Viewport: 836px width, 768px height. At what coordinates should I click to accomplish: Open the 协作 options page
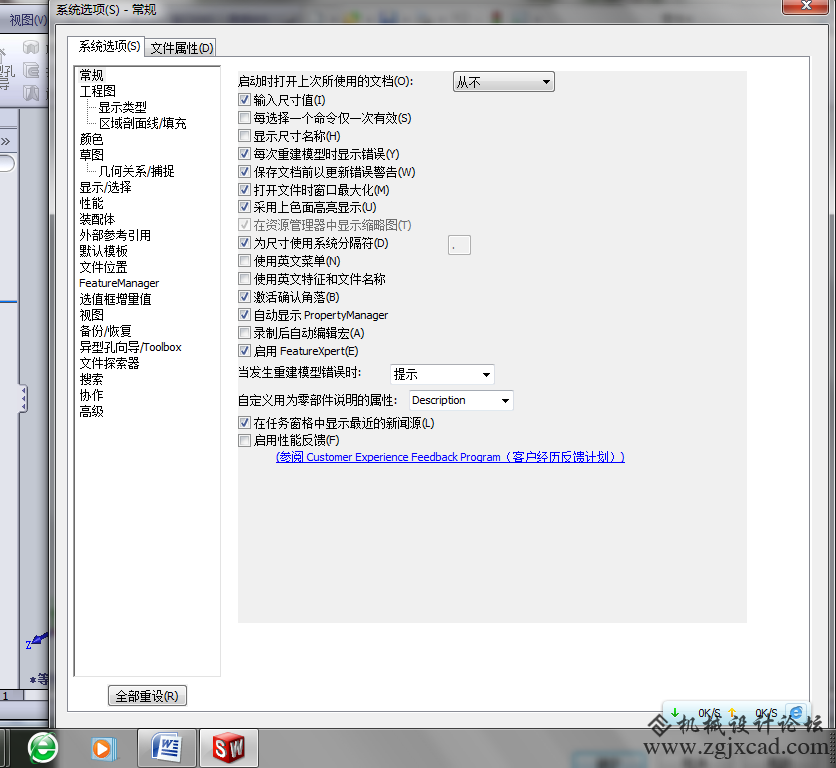[x=91, y=395]
